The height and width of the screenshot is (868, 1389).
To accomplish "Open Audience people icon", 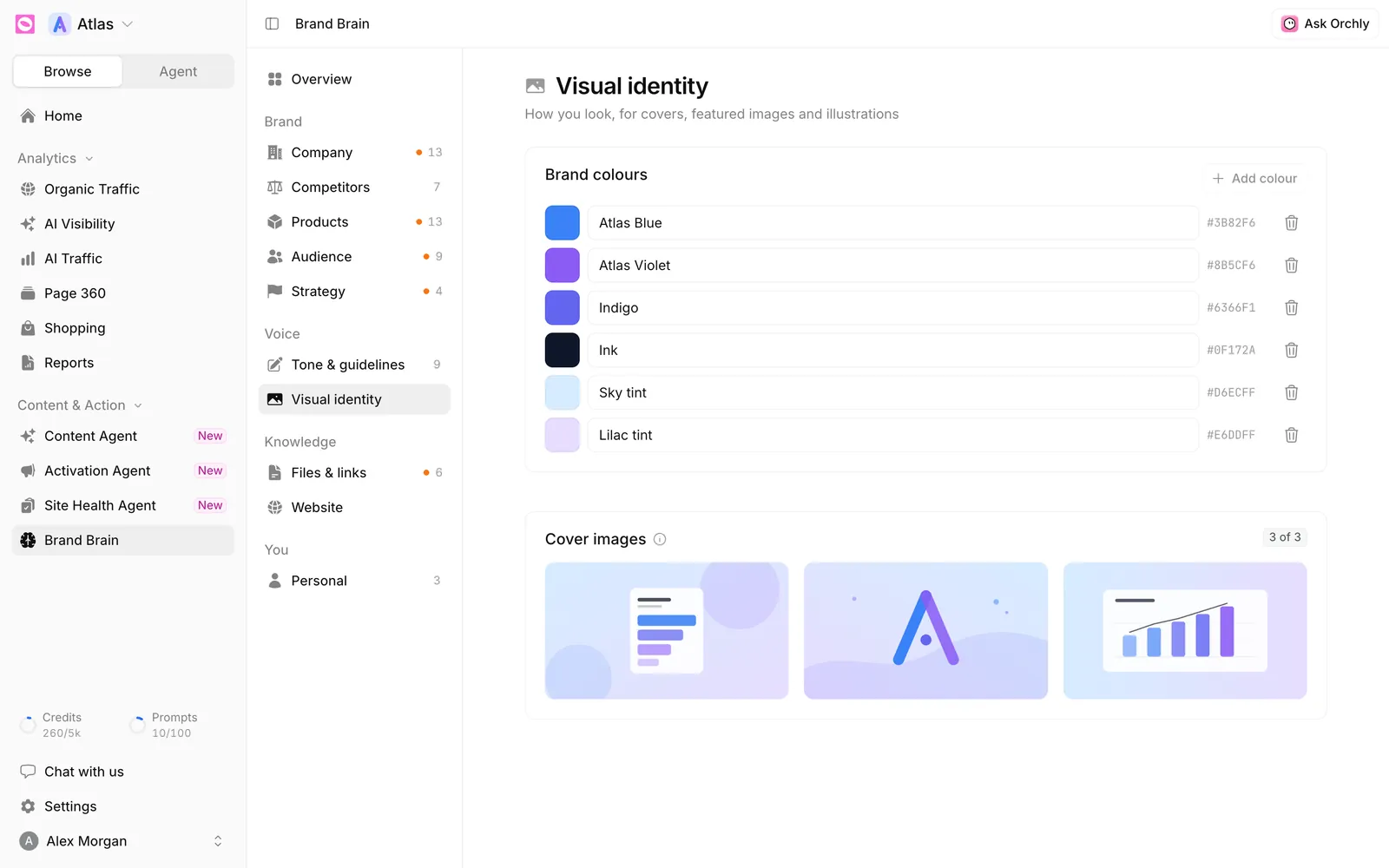I will tap(275, 257).
